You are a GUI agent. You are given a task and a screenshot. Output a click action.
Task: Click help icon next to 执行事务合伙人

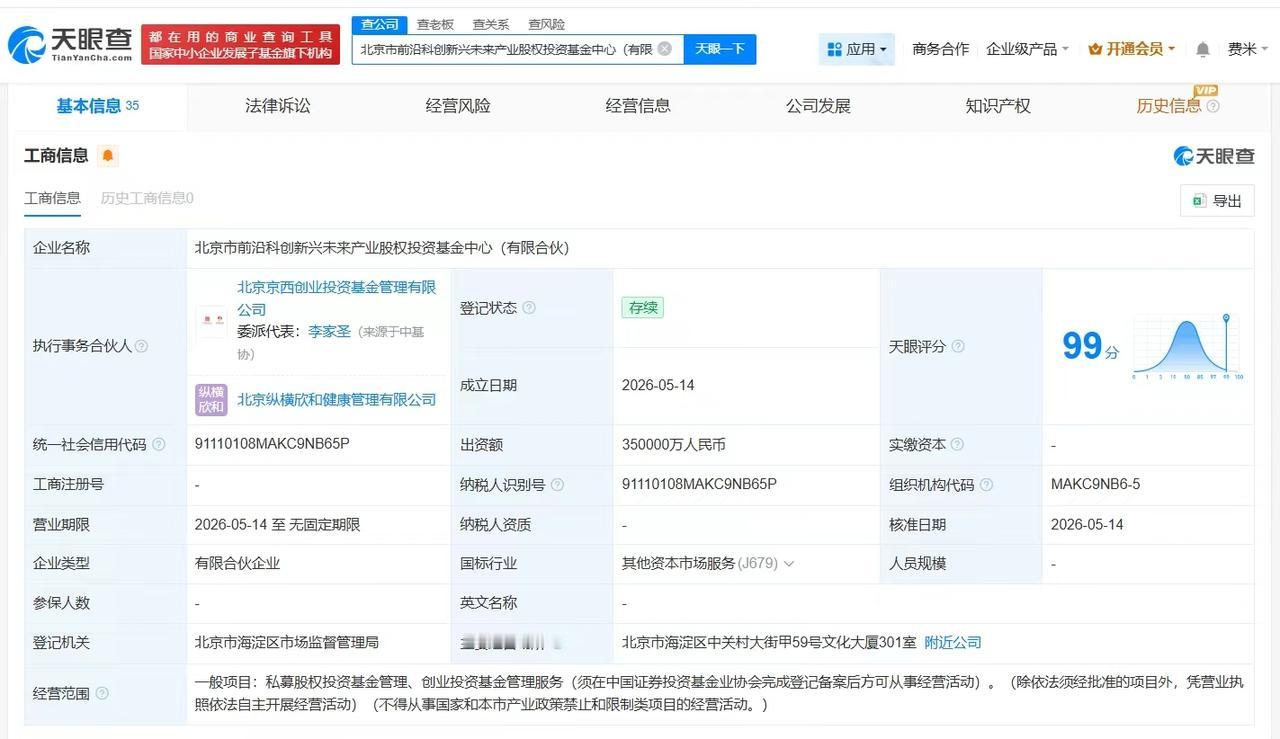[x=141, y=346]
